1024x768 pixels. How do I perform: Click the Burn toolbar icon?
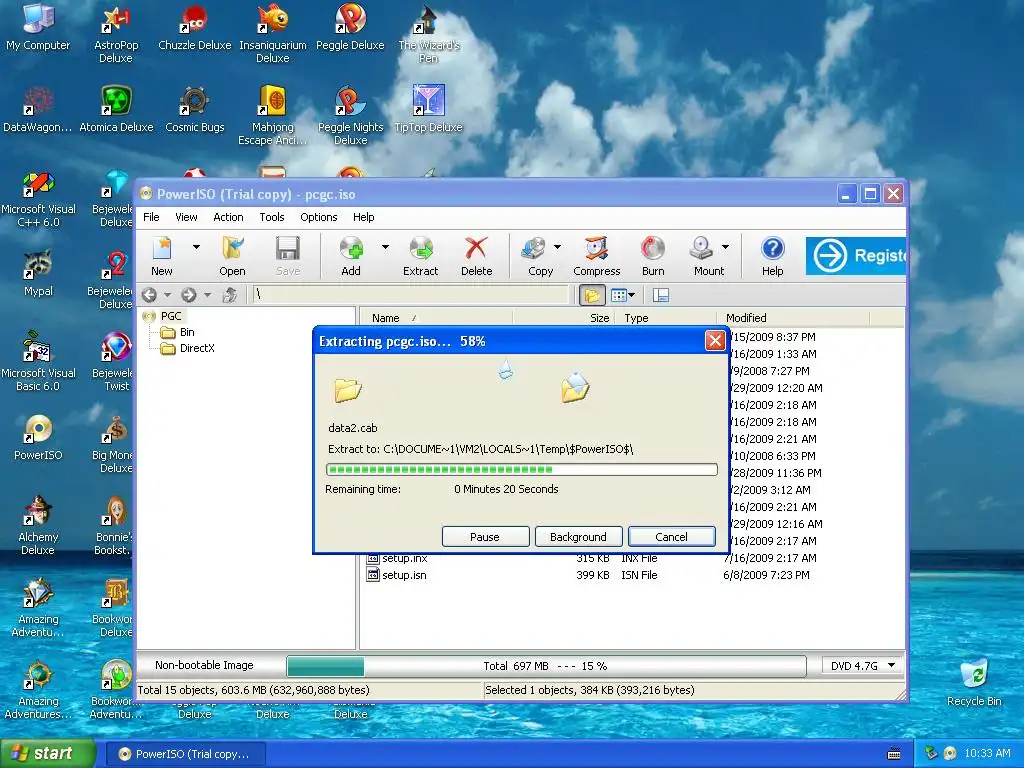coord(652,256)
